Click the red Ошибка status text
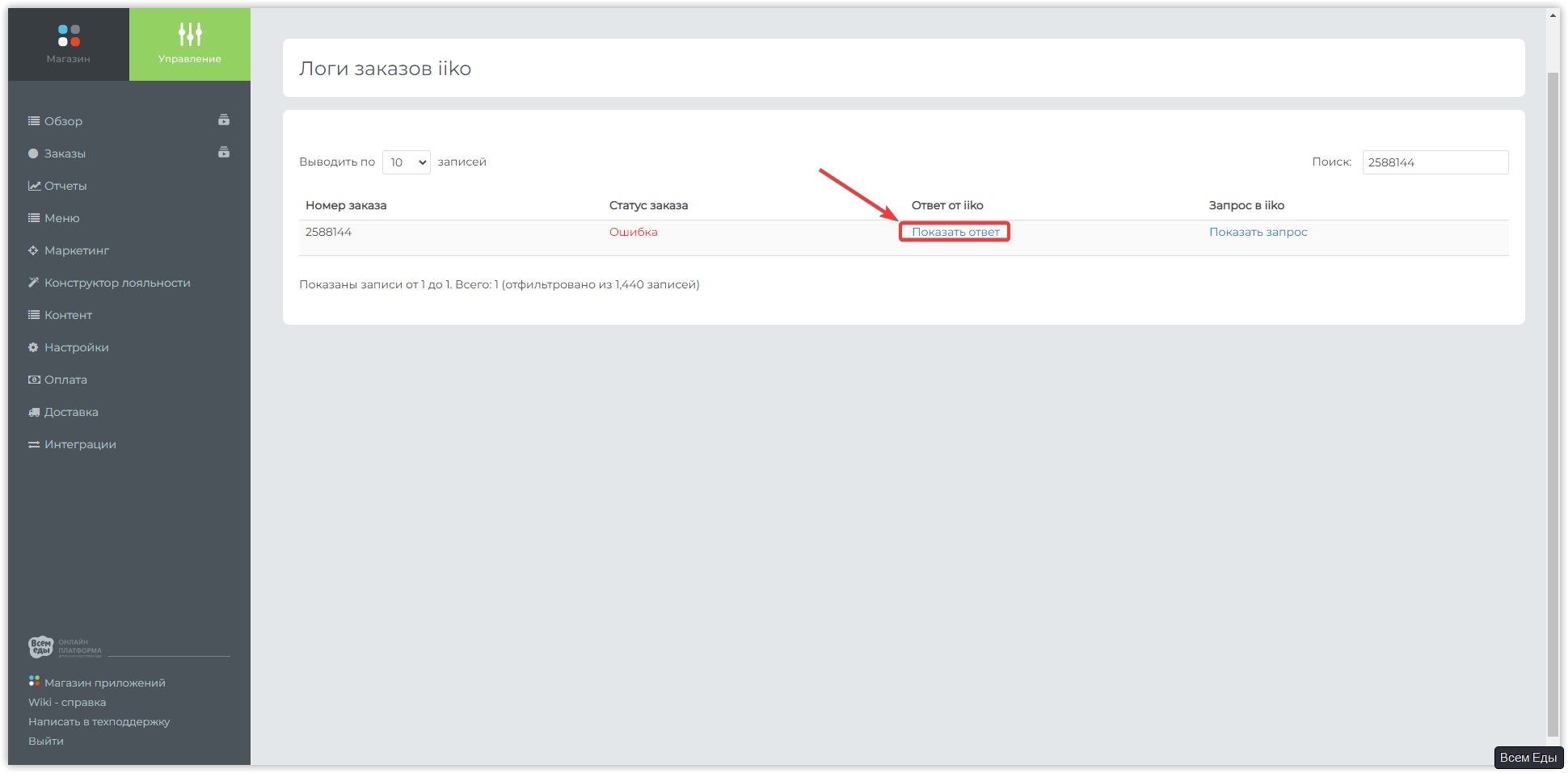The width and height of the screenshot is (1568, 773). (x=634, y=232)
